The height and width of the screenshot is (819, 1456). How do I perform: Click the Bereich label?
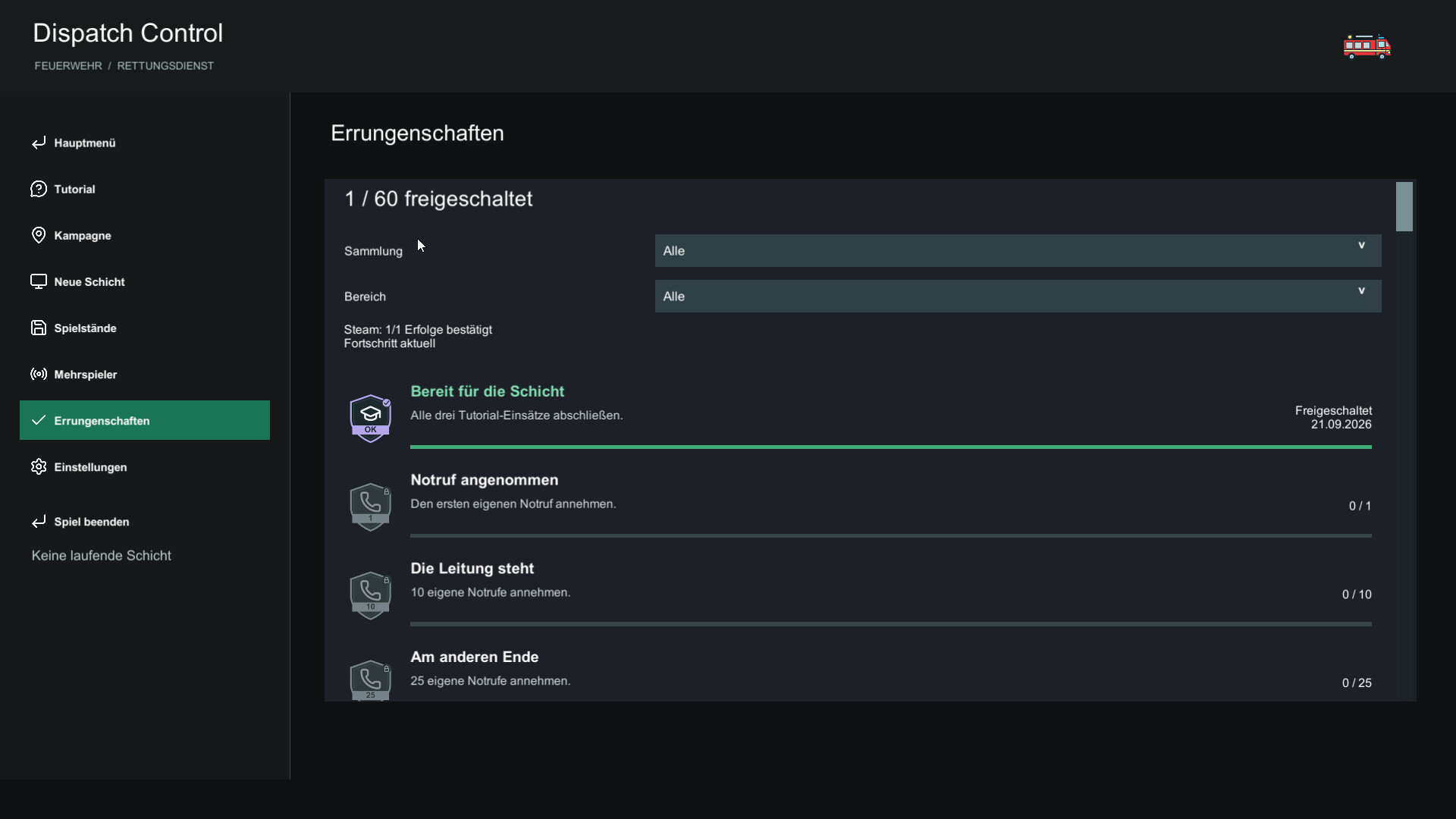[365, 297]
